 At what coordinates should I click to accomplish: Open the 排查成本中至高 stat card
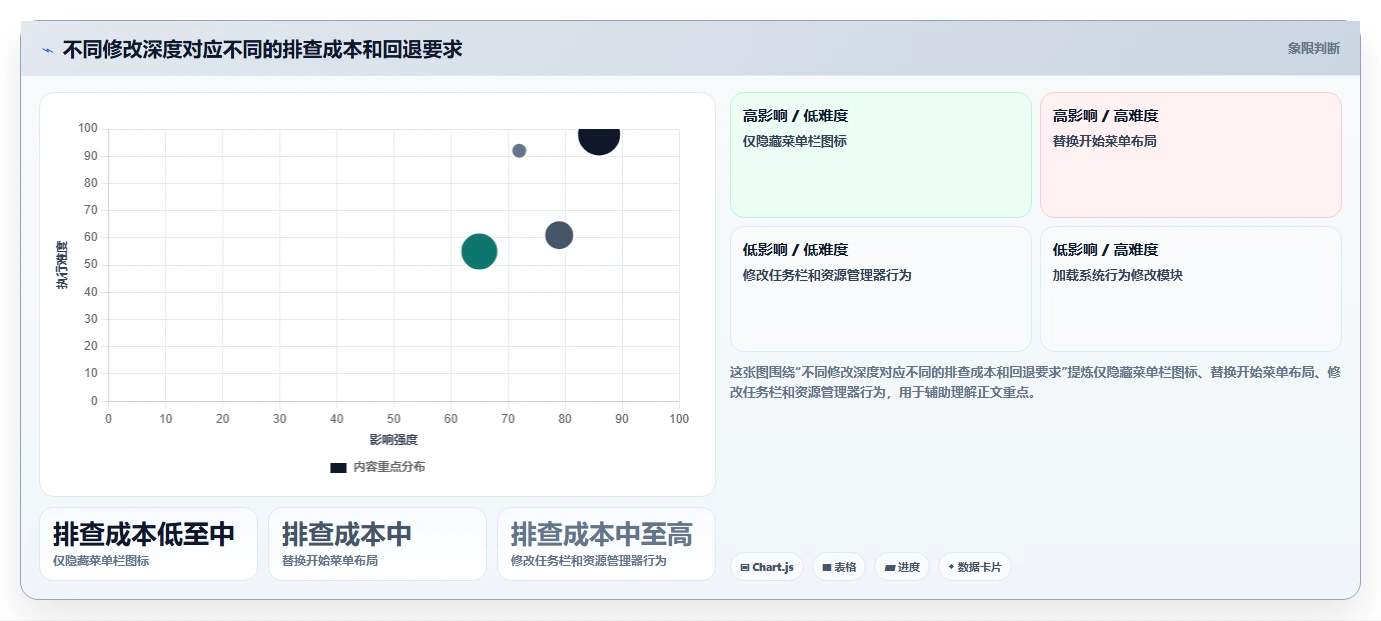(606, 544)
